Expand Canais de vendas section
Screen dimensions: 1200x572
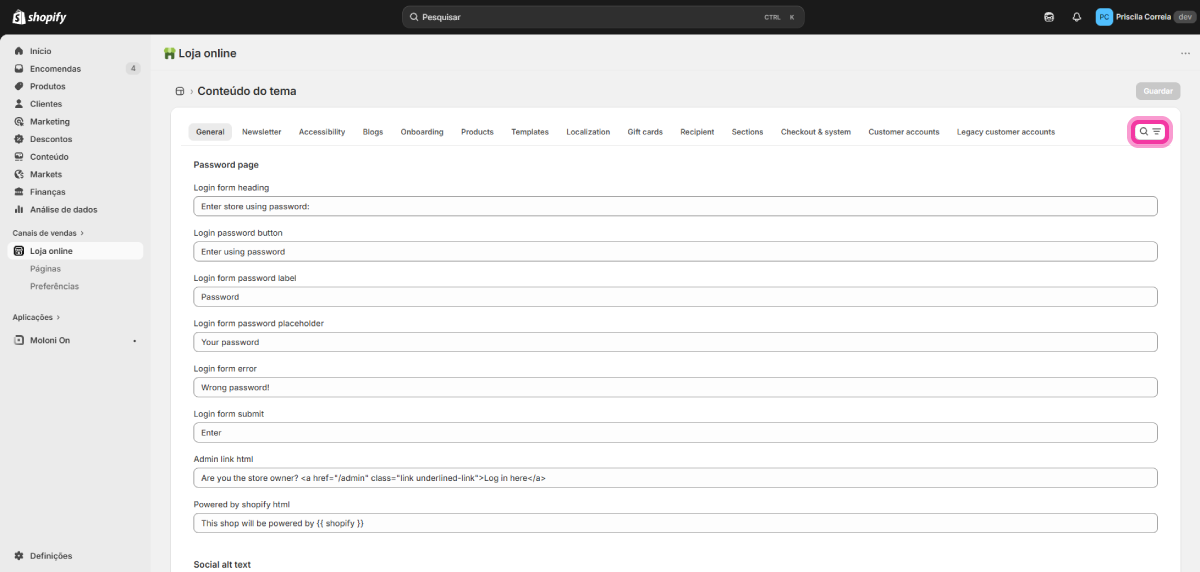pos(49,233)
